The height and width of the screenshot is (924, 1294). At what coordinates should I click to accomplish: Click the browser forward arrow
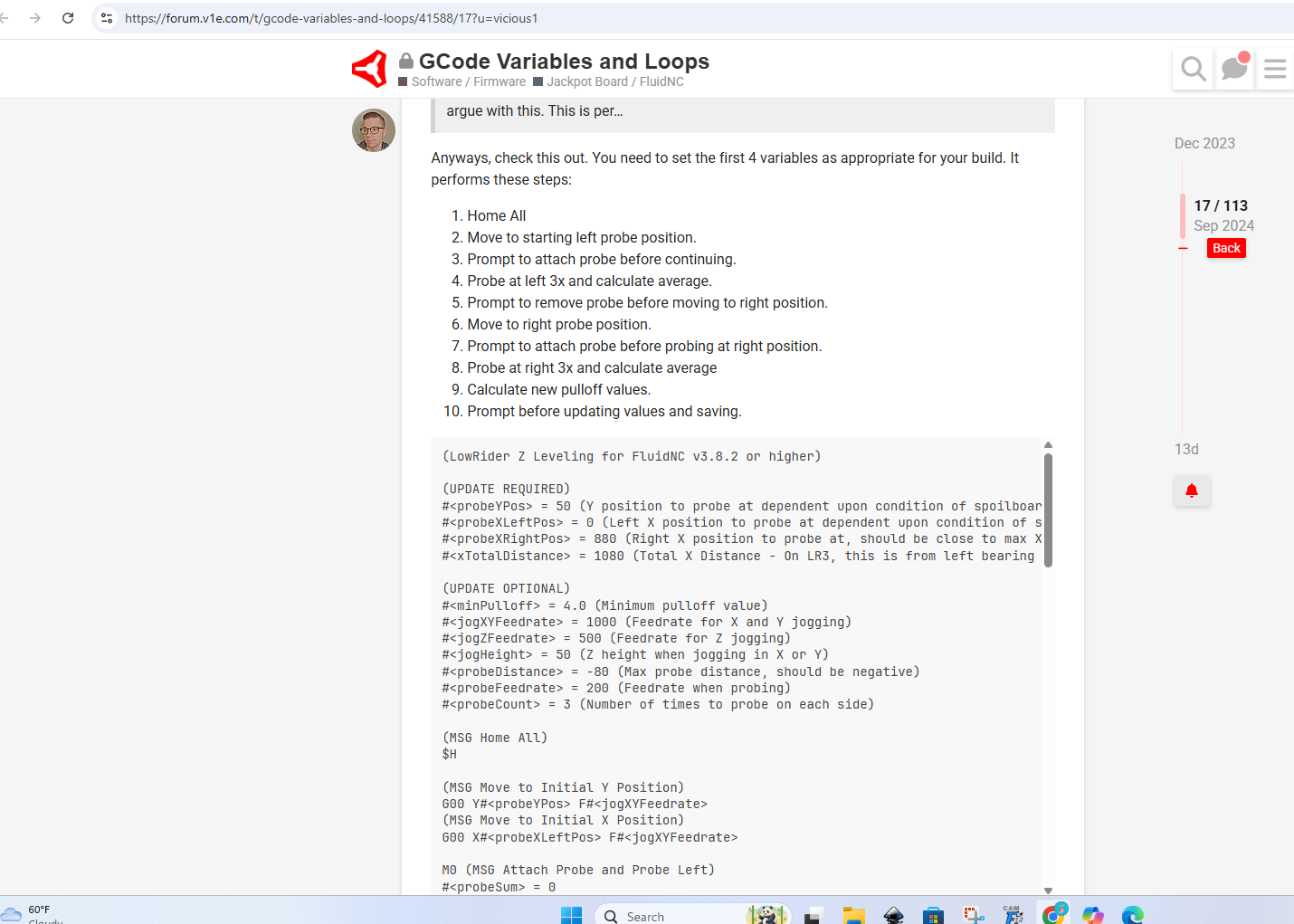(35, 18)
